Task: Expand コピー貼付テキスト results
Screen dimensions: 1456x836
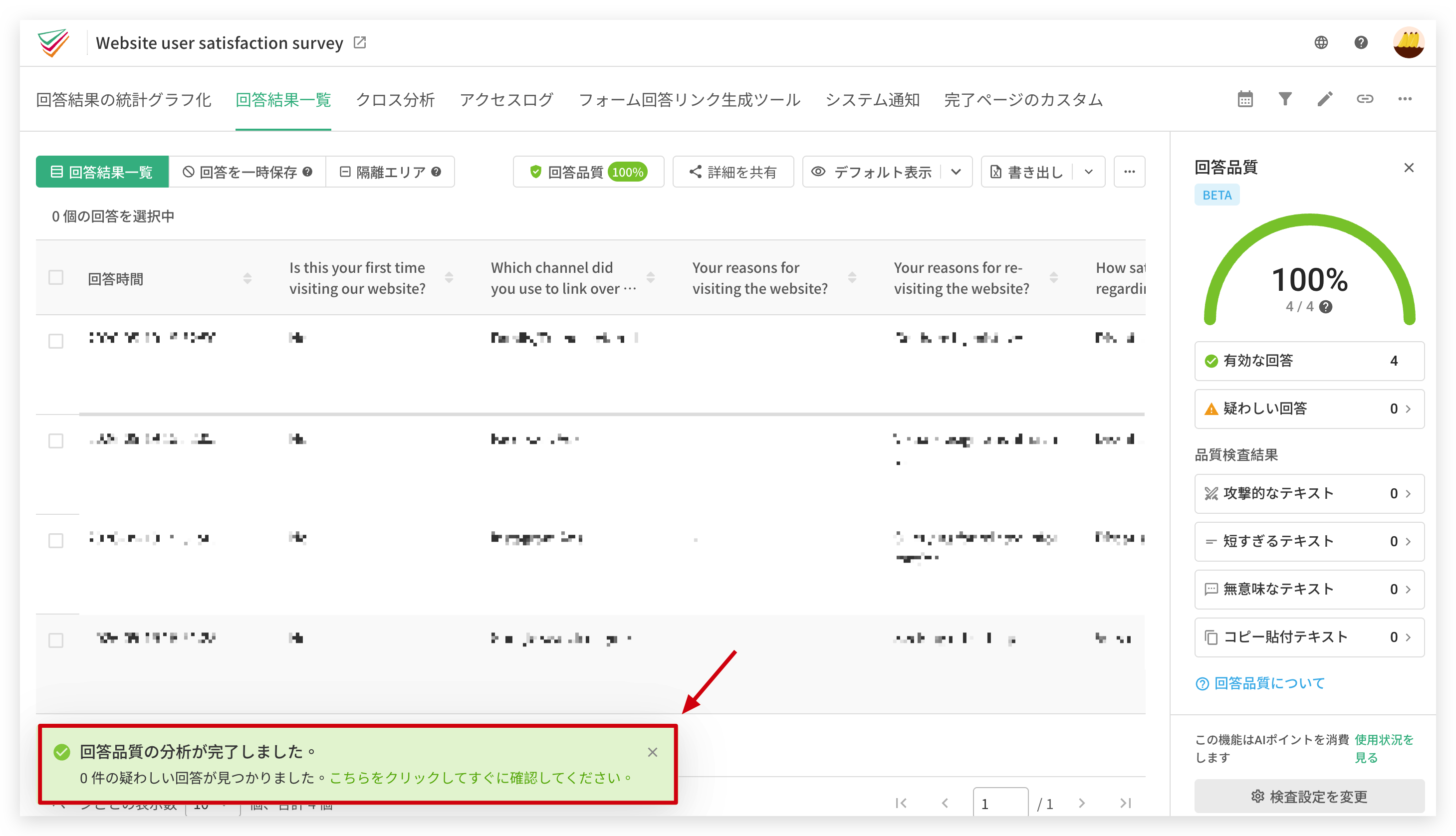Action: [x=1309, y=637]
